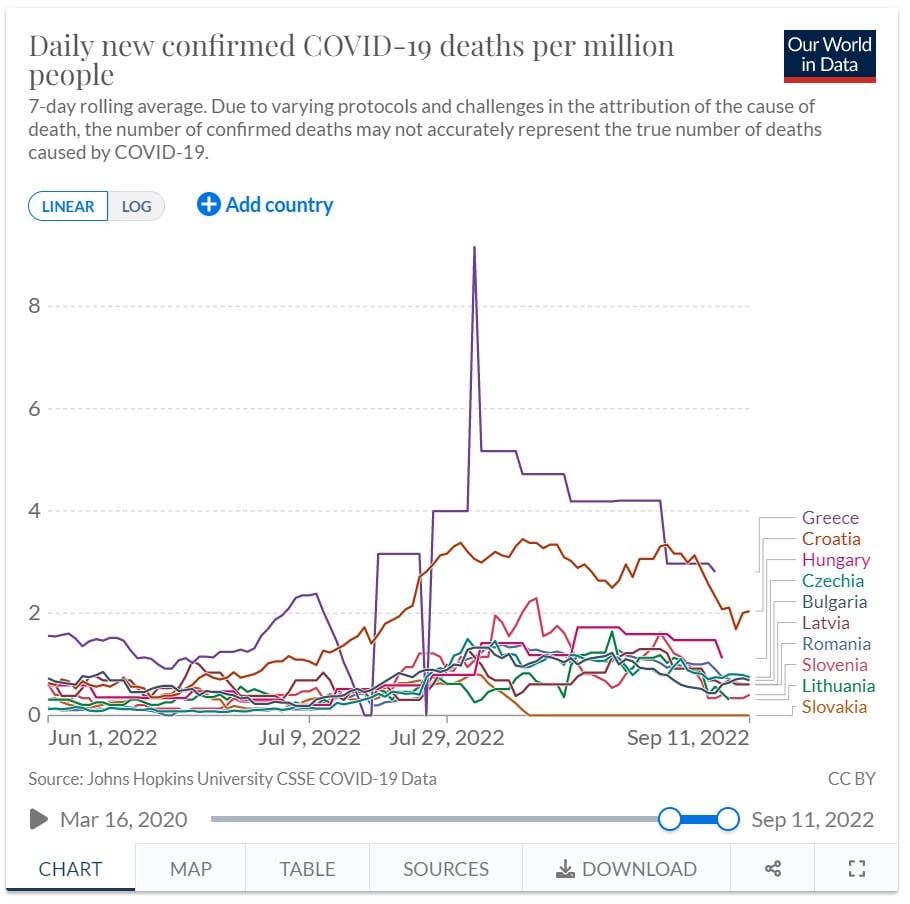Image resolution: width=910 pixels, height=904 pixels.
Task: Click the share icon
Action: pos(773,868)
